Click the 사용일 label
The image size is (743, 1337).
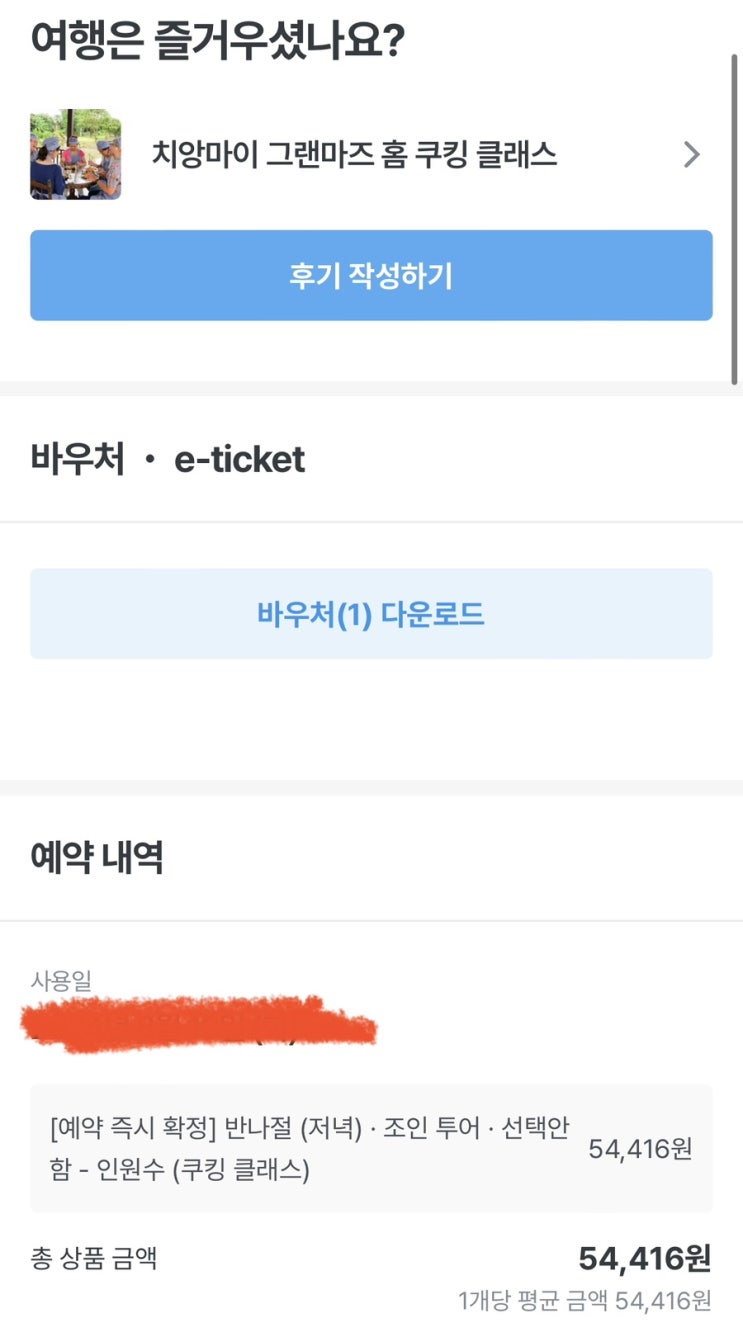(61, 981)
